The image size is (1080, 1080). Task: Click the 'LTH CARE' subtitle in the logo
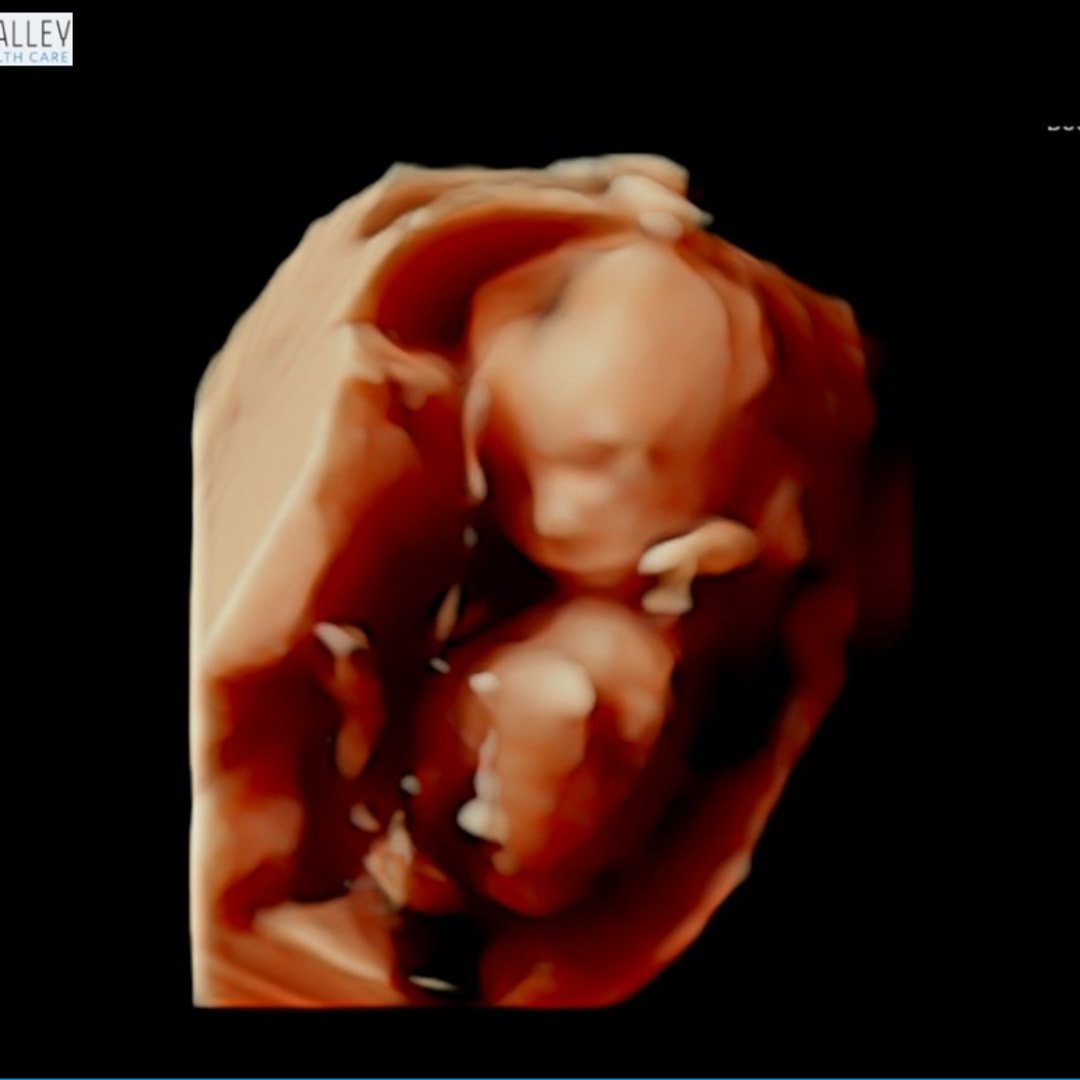point(36,57)
